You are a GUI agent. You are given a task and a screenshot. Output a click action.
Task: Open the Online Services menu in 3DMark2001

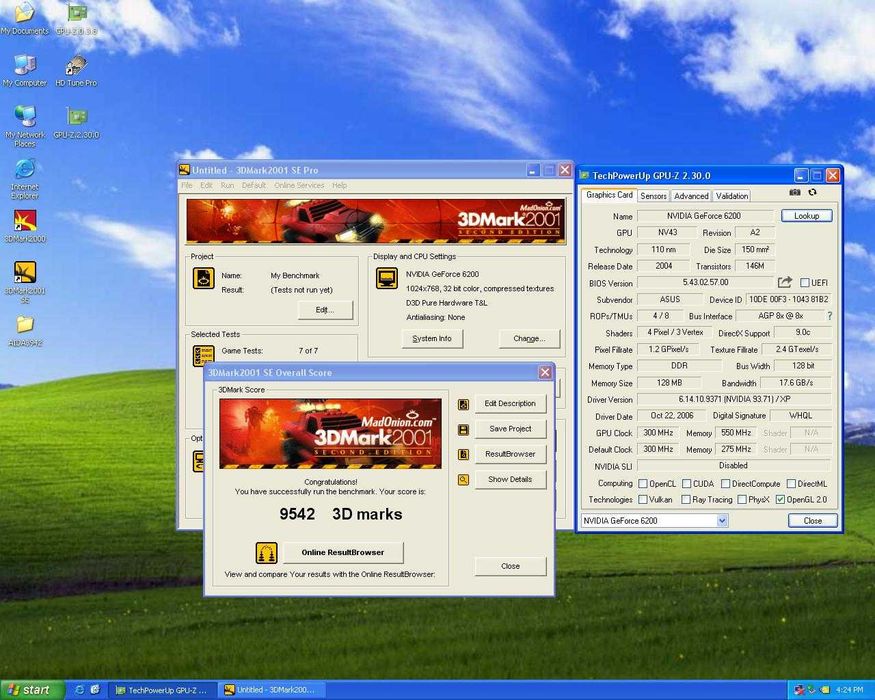pos(299,185)
